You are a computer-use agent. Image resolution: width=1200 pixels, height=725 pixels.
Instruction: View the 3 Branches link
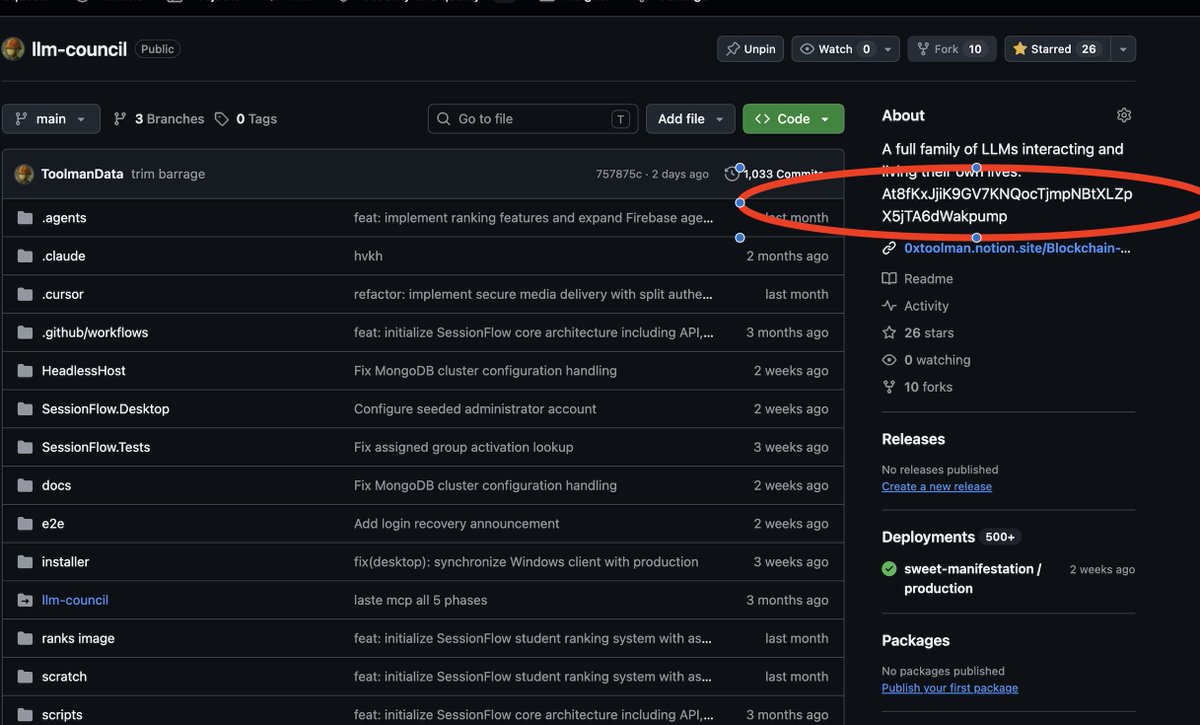159,119
